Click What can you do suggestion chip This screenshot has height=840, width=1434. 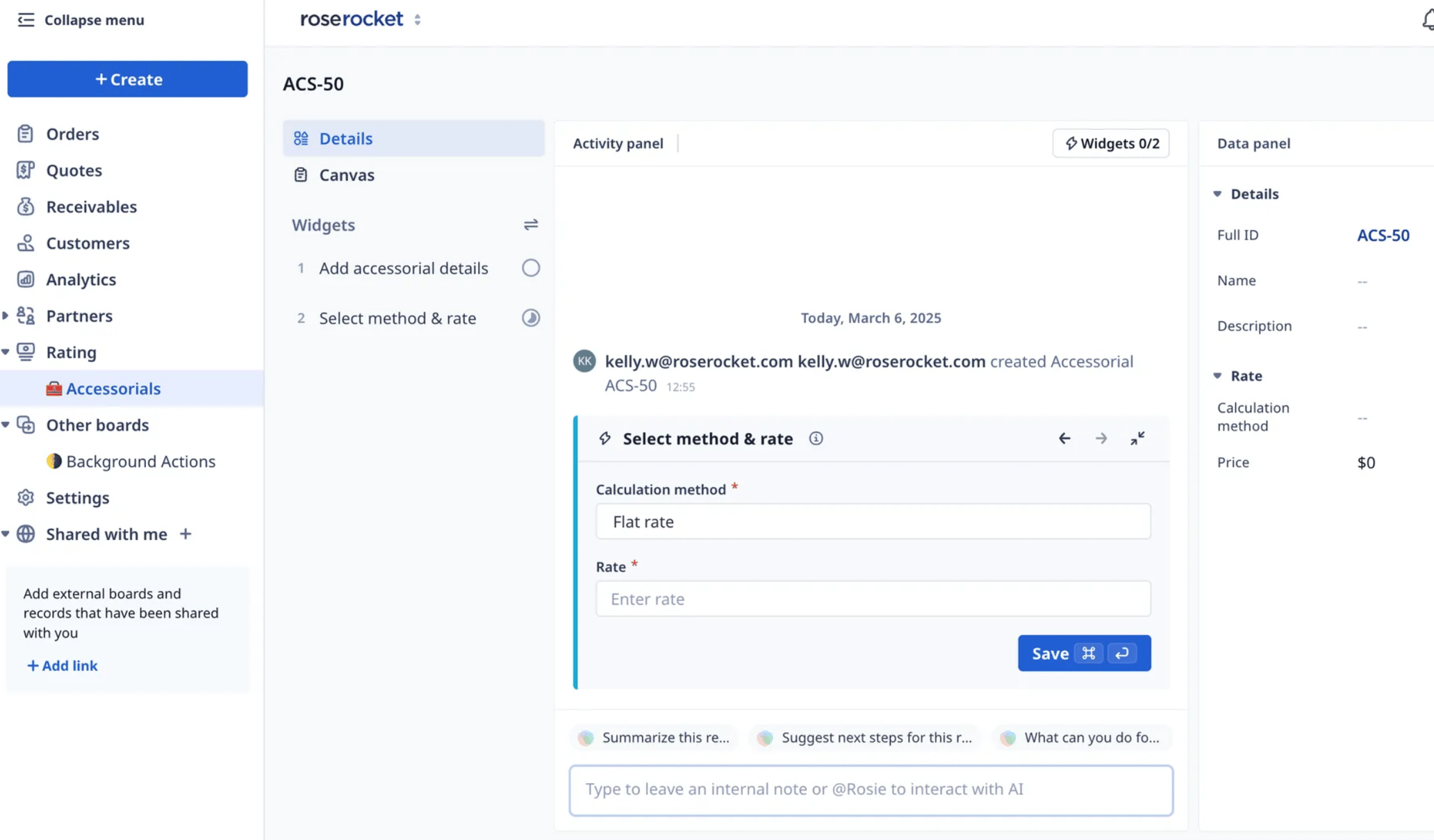[x=1082, y=738]
